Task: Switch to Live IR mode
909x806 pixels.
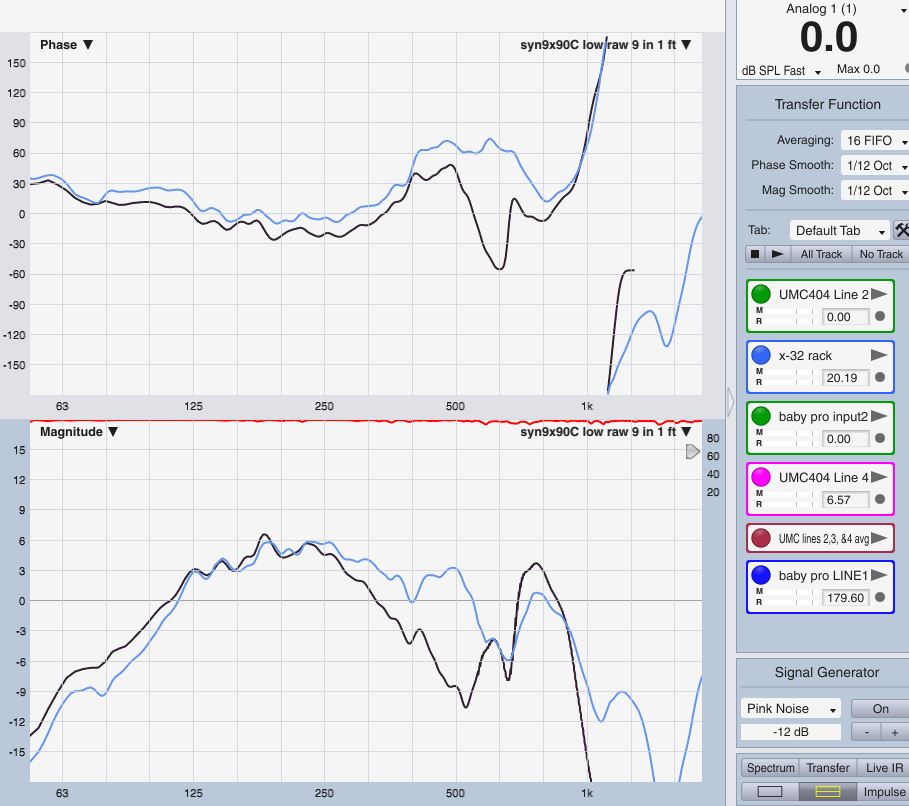Action: 883,768
